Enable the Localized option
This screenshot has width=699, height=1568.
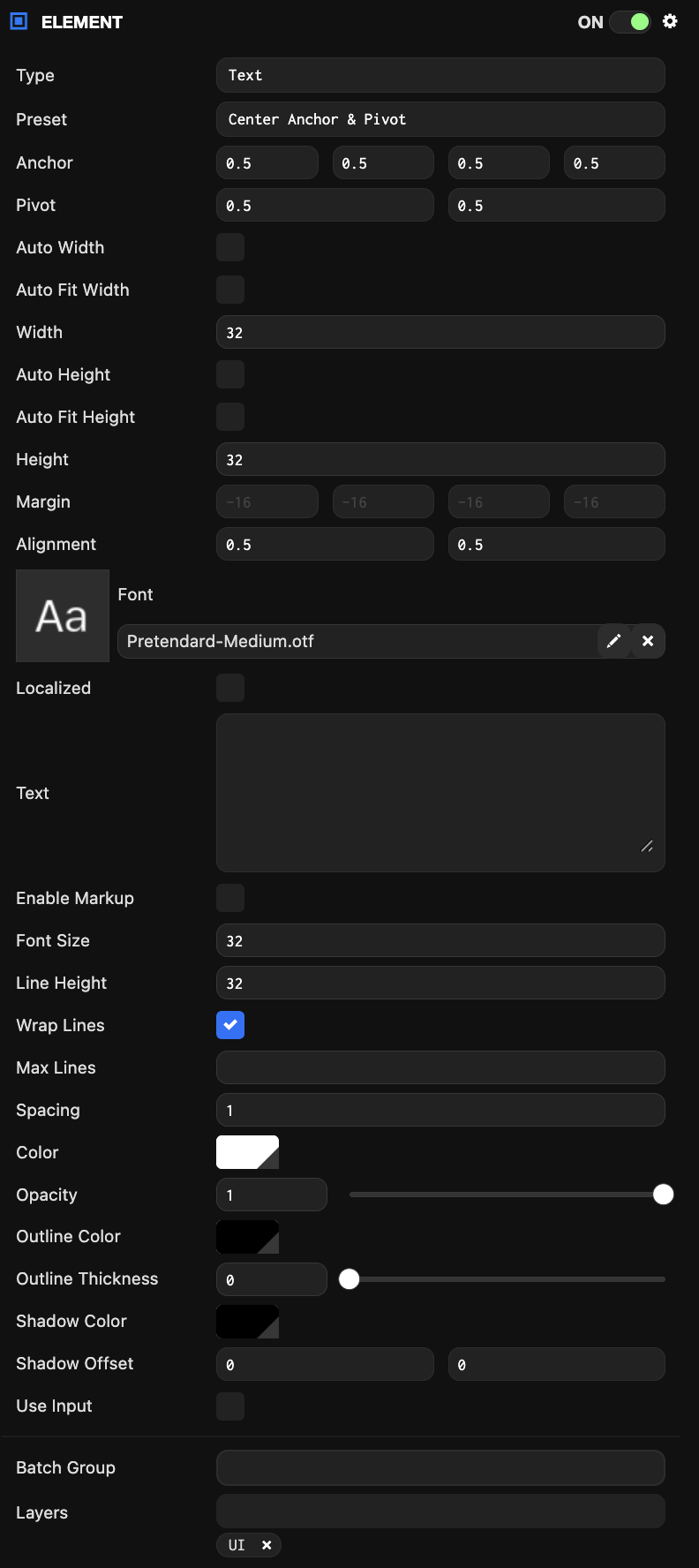[x=230, y=687]
